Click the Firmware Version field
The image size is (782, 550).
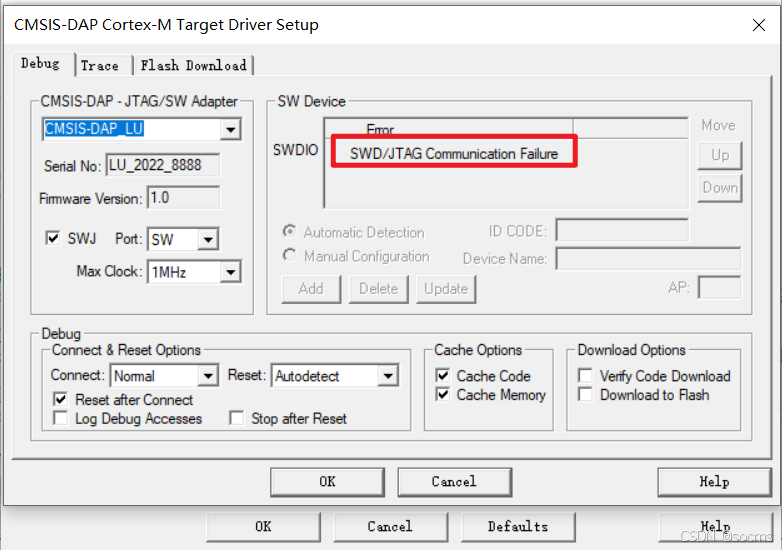click(183, 198)
